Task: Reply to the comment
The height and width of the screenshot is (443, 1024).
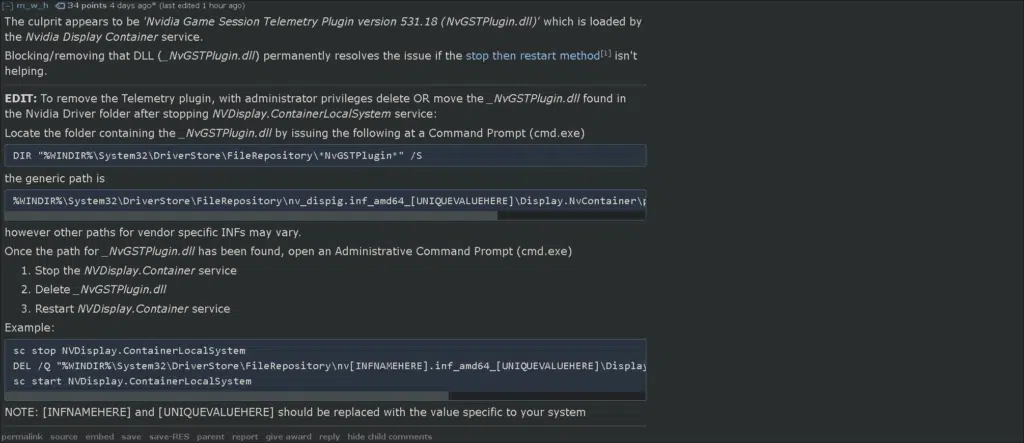Action: [330, 436]
